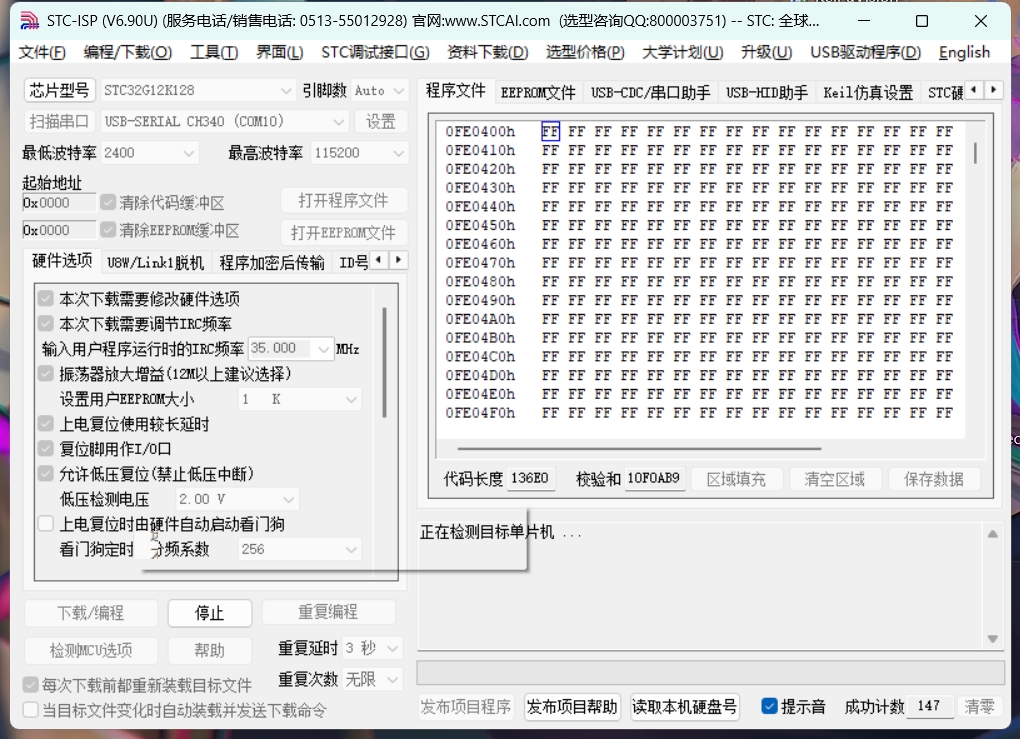Image resolution: width=1020 pixels, height=739 pixels.
Task: Switch to USB-HID助手 tab
Action: click(767, 93)
